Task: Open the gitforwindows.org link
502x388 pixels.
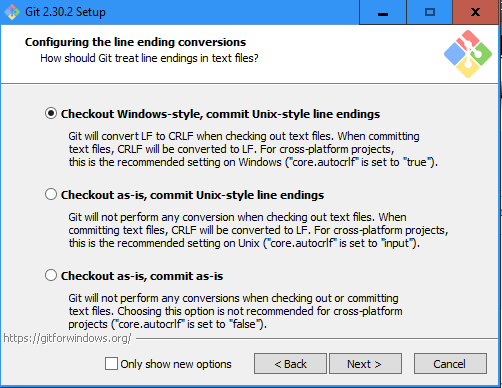Action: (x=67, y=338)
